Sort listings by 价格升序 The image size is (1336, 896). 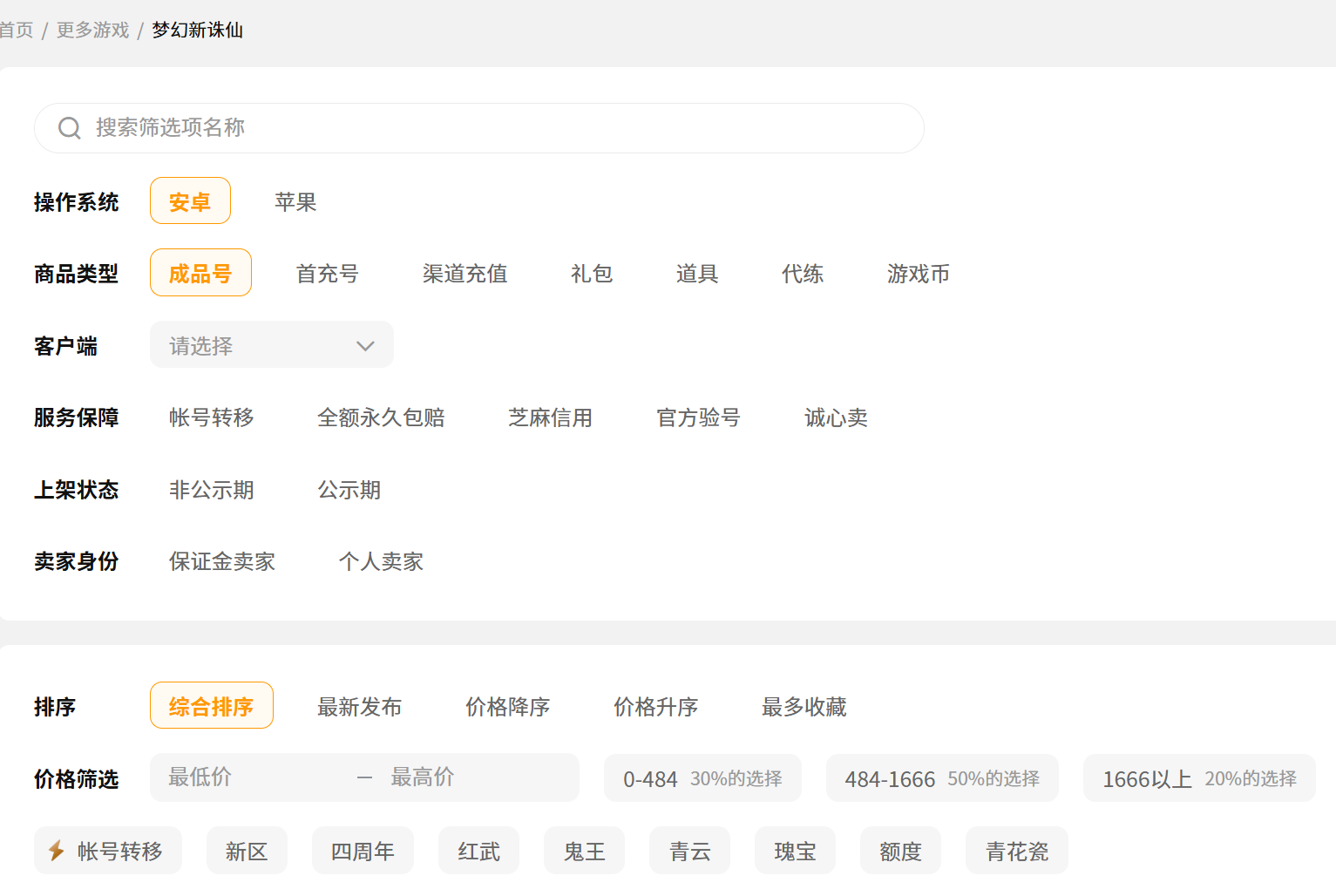655,707
